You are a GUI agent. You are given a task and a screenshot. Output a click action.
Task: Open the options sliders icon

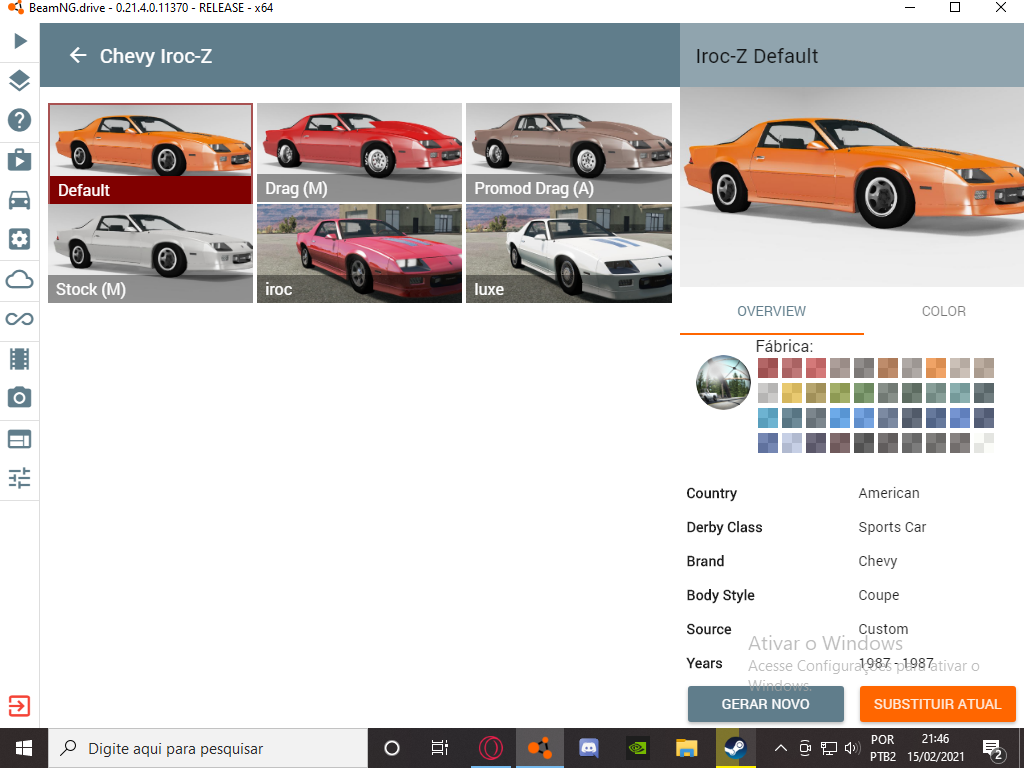(x=20, y=478)
